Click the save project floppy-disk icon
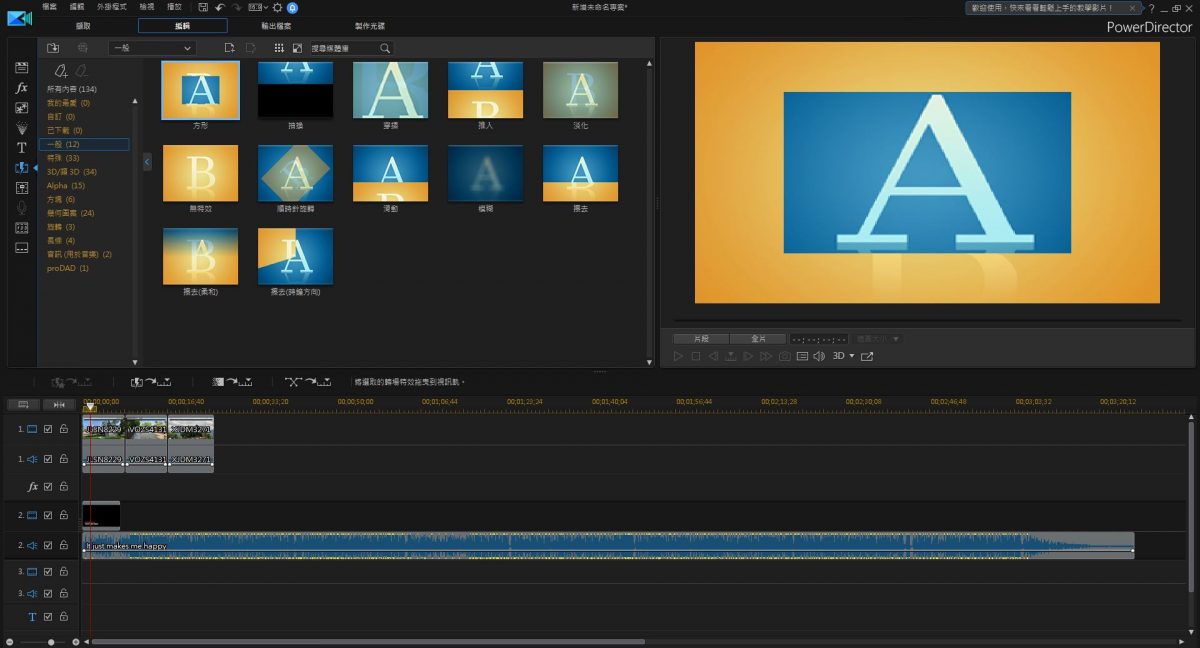This screenshot has width=1200, height=648. (203, 7)
